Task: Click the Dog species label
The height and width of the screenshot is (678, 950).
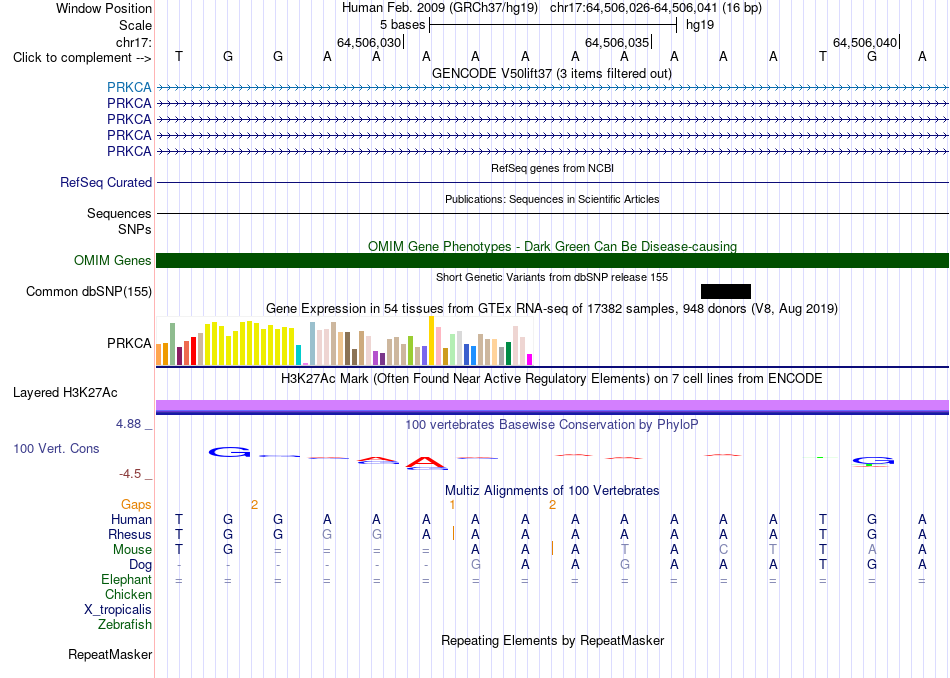Action: (x=140, y=565)
